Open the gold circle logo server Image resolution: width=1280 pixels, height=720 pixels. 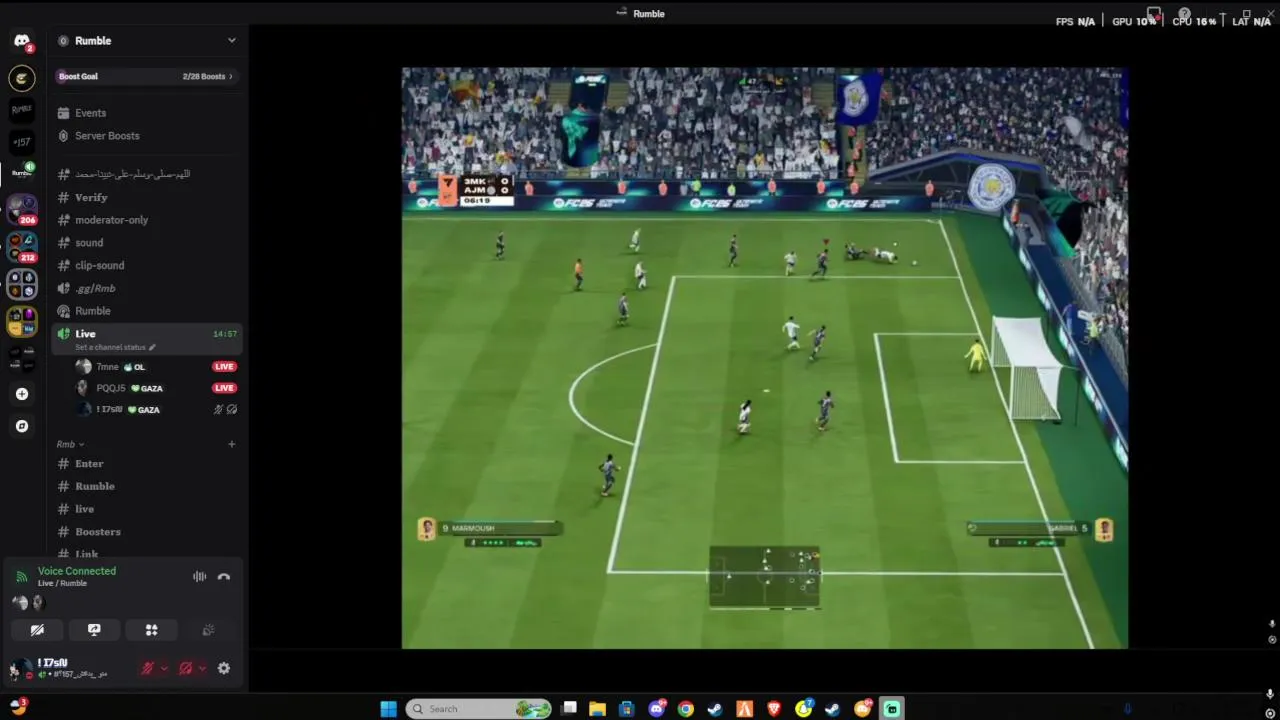22,78
